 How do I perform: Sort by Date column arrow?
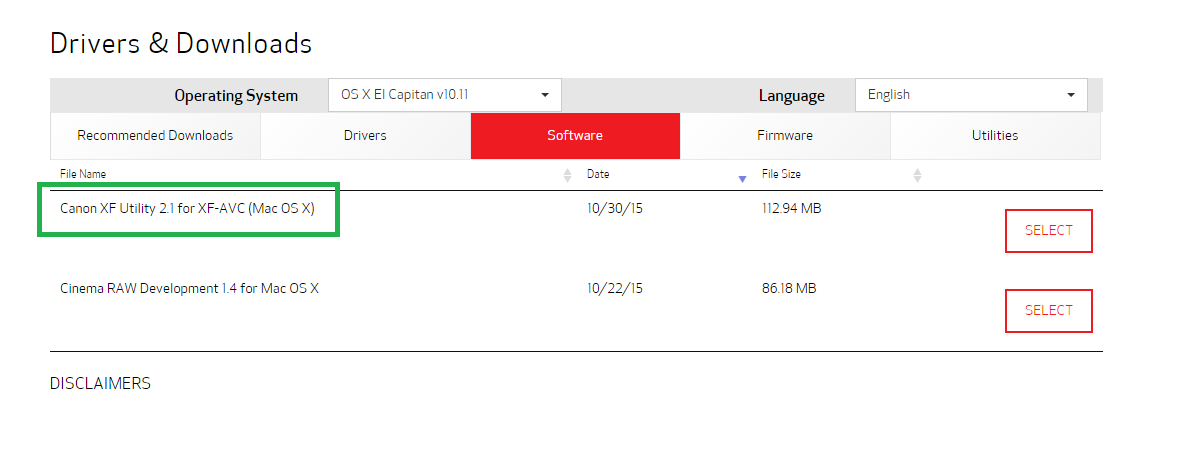click(x=743, y=179)
